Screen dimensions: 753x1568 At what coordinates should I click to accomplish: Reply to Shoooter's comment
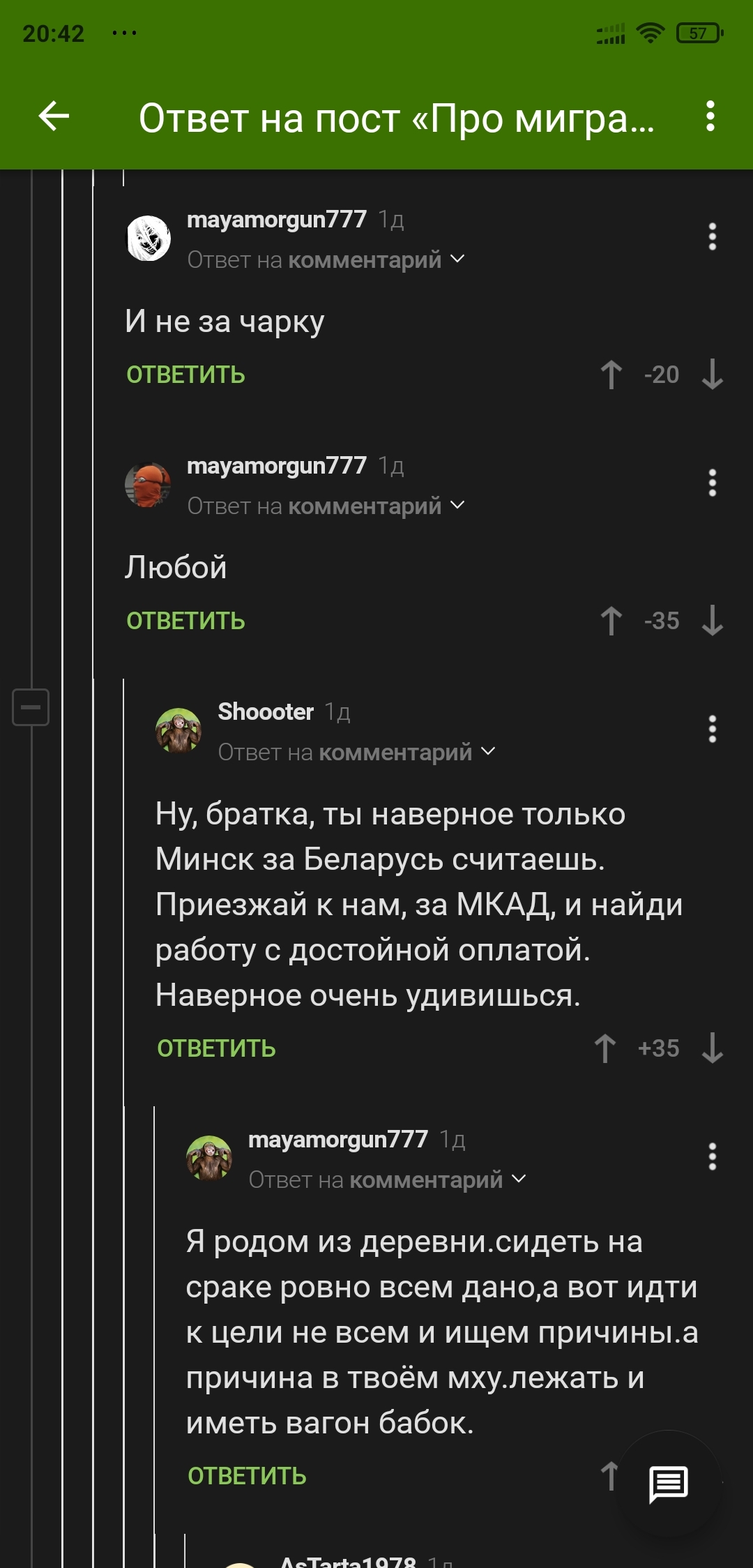(x=216, y=1048)
